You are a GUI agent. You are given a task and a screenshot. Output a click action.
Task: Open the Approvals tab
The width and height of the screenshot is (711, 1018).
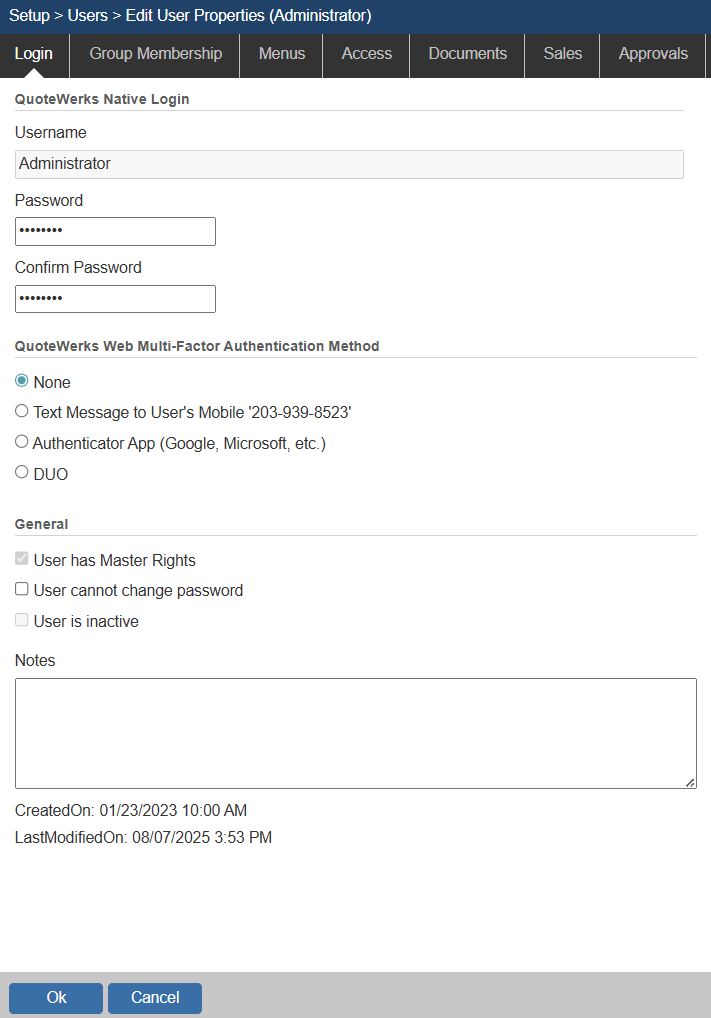point(653,54)
